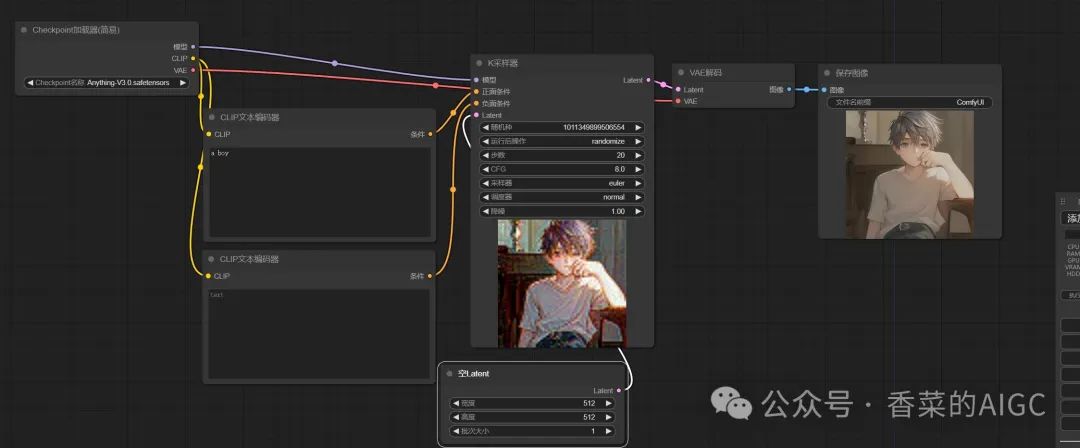
Task: Select previous 采样器 with its left arrow
Action: tap(485, 183)
